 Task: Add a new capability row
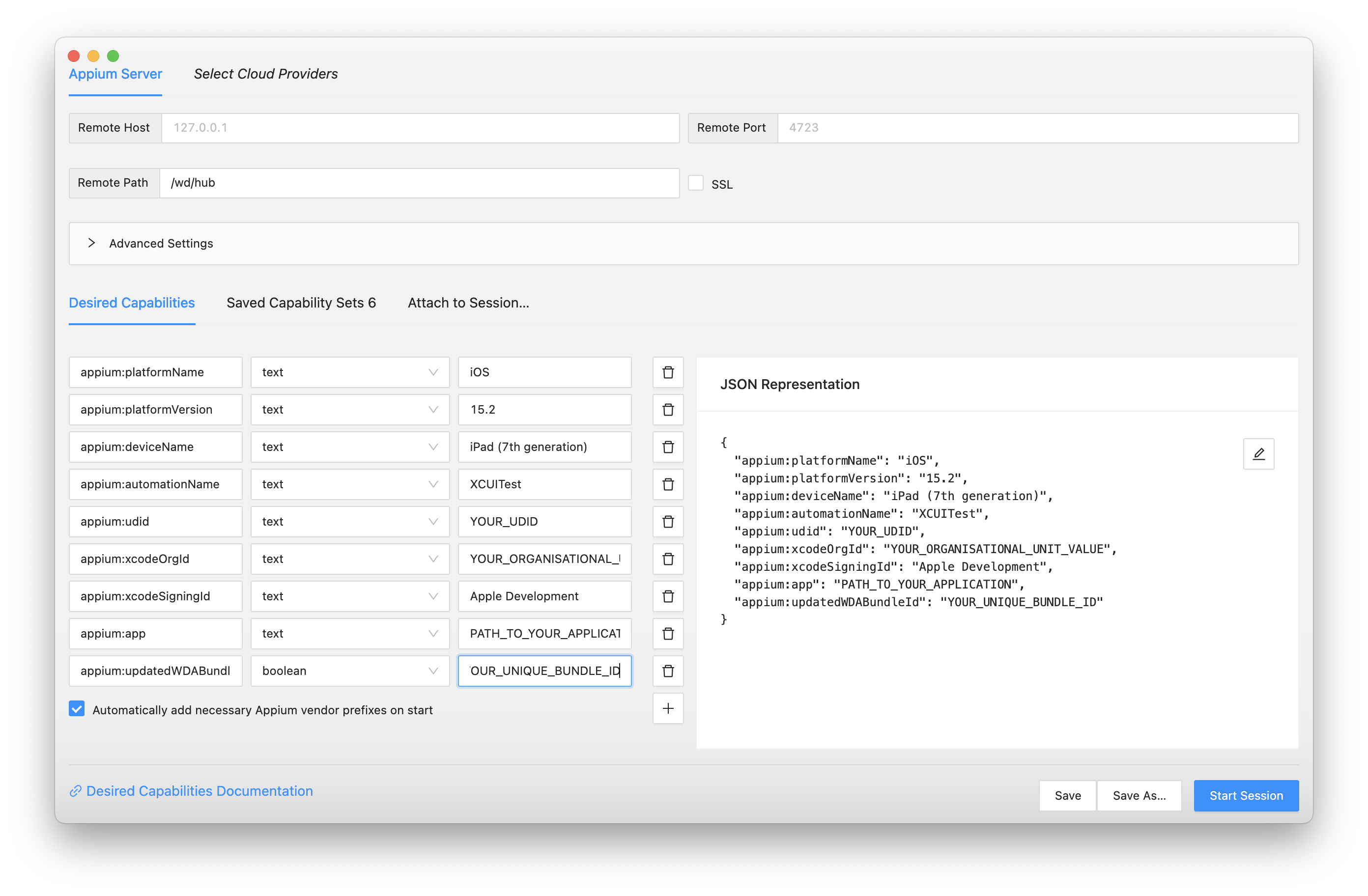pos(667,708)
